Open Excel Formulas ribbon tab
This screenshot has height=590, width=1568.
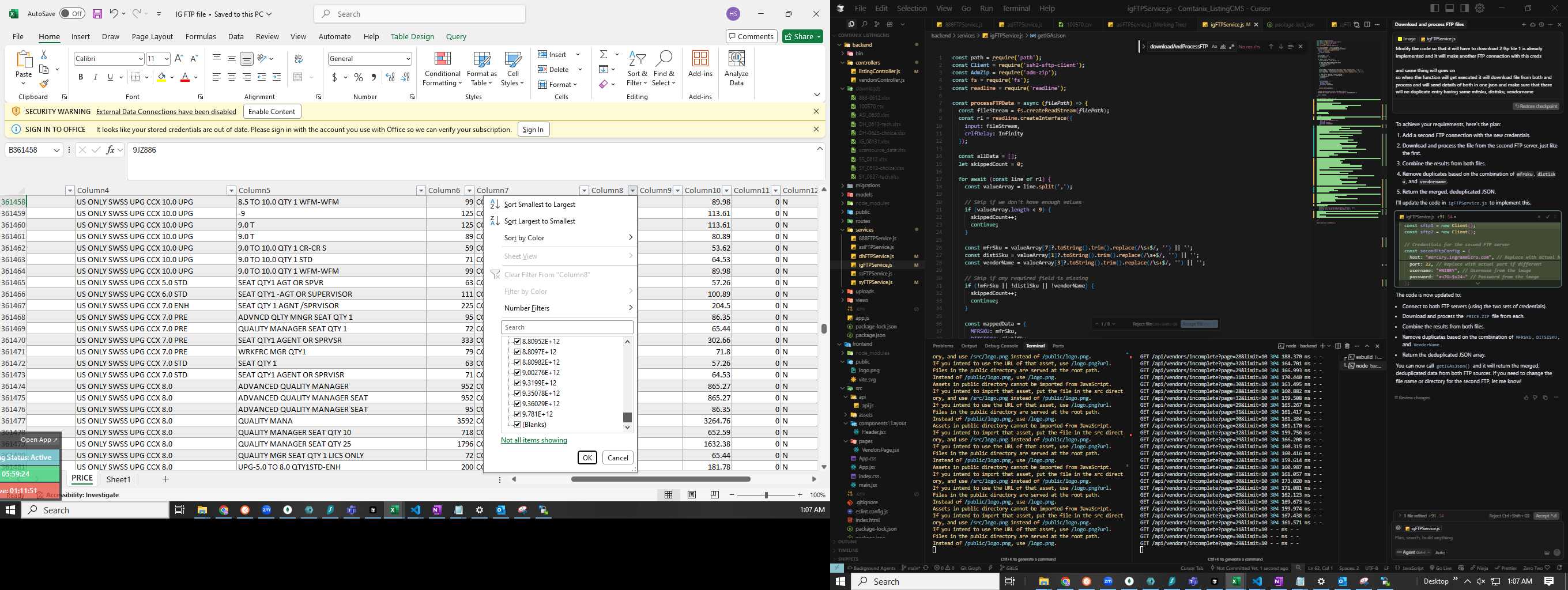tap(200, 36)
